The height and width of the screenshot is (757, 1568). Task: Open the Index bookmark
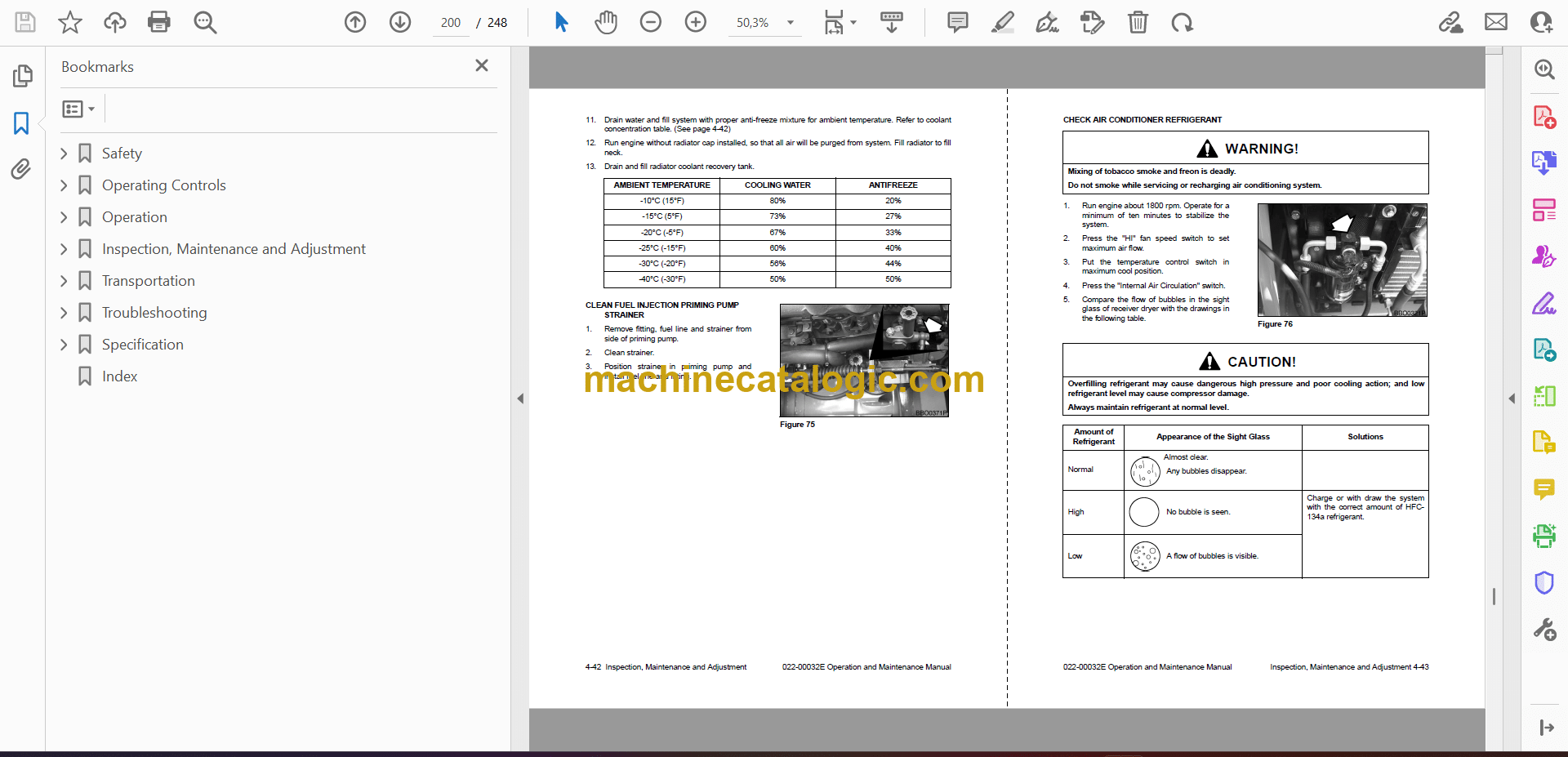[119, 376]
